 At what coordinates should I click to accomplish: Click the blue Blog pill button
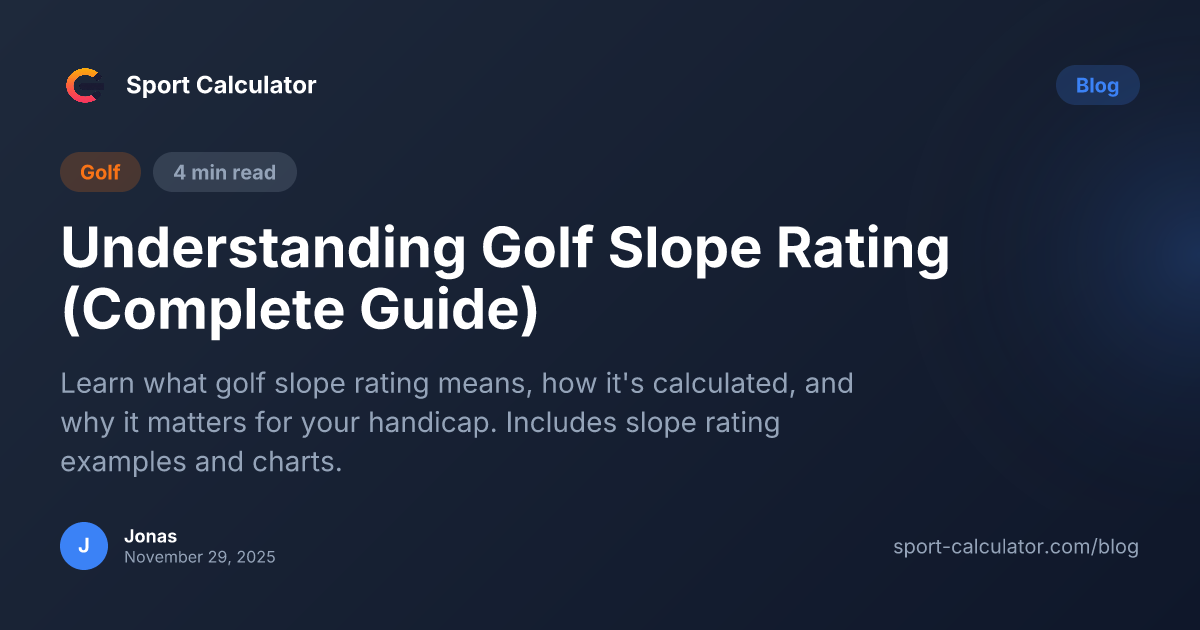(1097, 85)
